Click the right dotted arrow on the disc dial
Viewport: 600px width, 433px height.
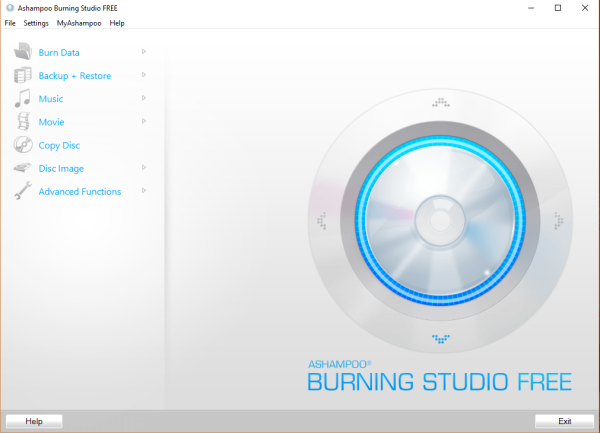(559, 221)
